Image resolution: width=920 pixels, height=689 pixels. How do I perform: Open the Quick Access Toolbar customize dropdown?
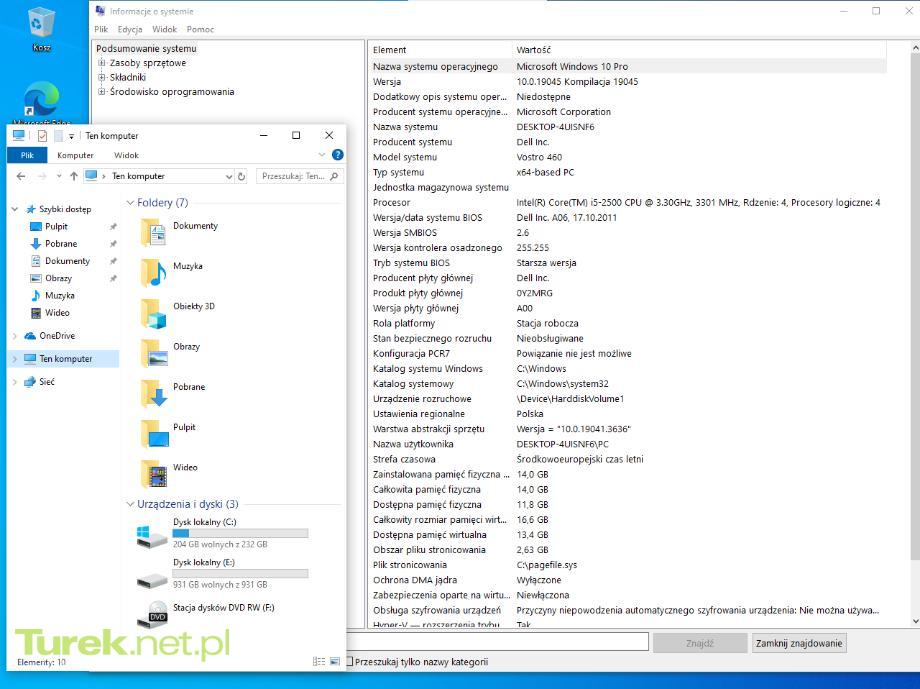pos(71,136)
